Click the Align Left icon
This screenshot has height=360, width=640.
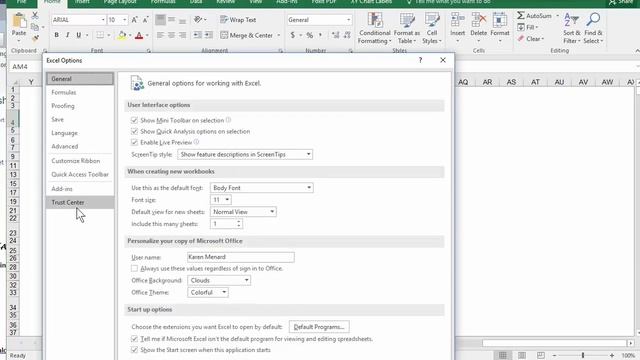click(160, 35)
